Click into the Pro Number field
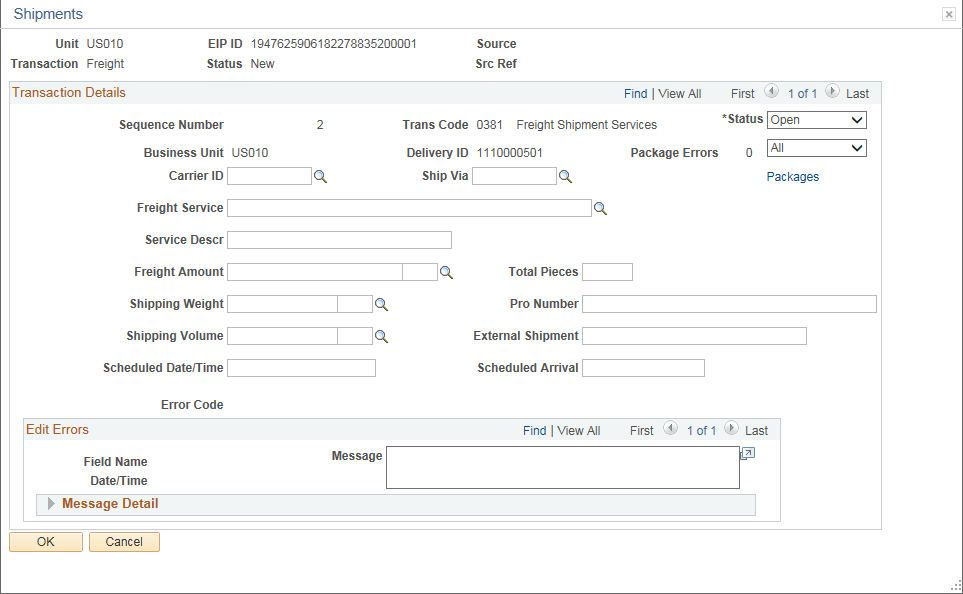 (x=728, y=303)
